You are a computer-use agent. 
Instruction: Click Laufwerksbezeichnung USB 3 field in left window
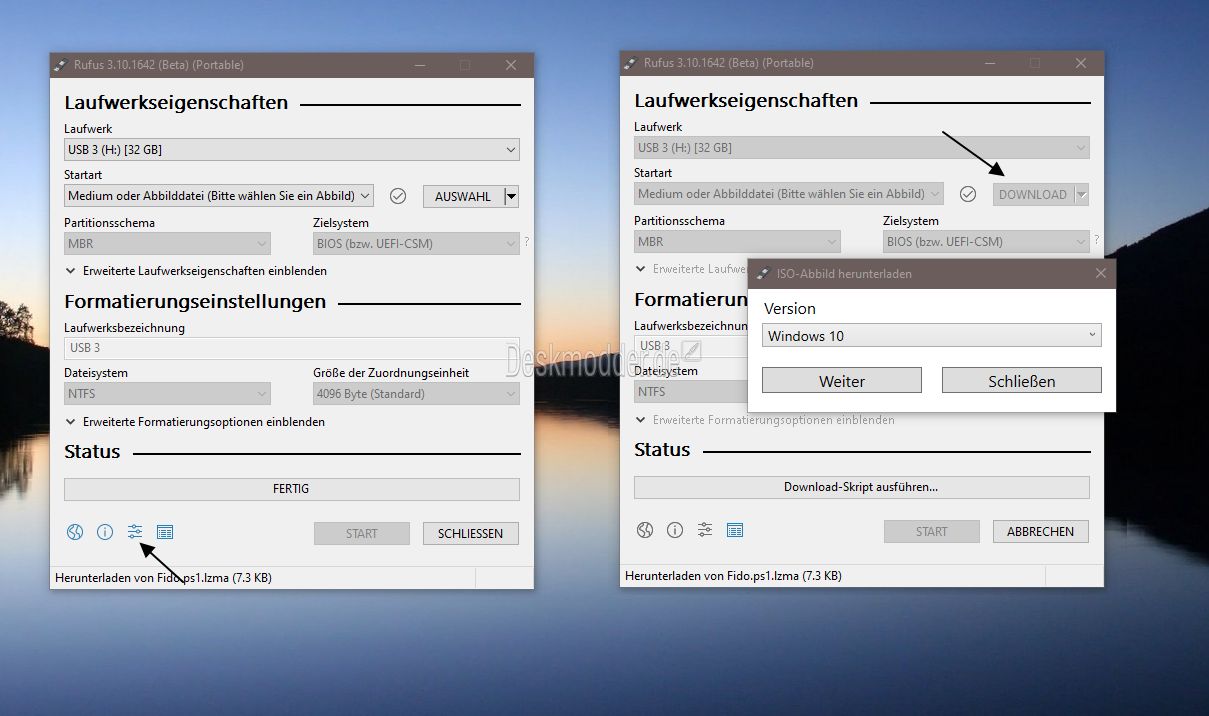pyautogui.click(x=292, y=348)
